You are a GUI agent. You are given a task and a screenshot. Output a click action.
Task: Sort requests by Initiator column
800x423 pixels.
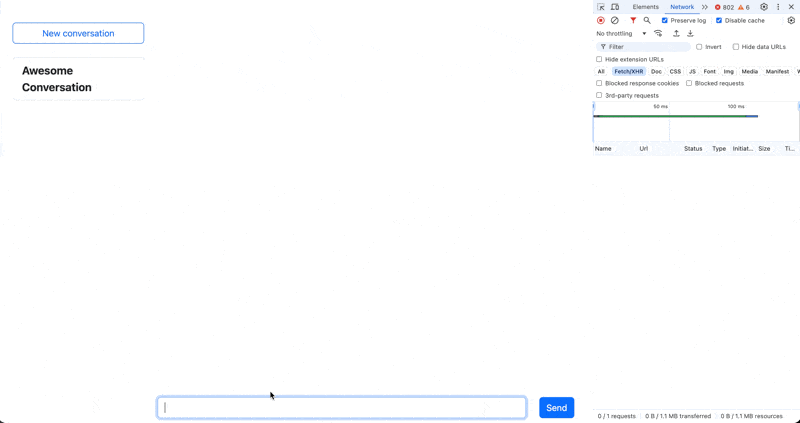click(742, 148)
